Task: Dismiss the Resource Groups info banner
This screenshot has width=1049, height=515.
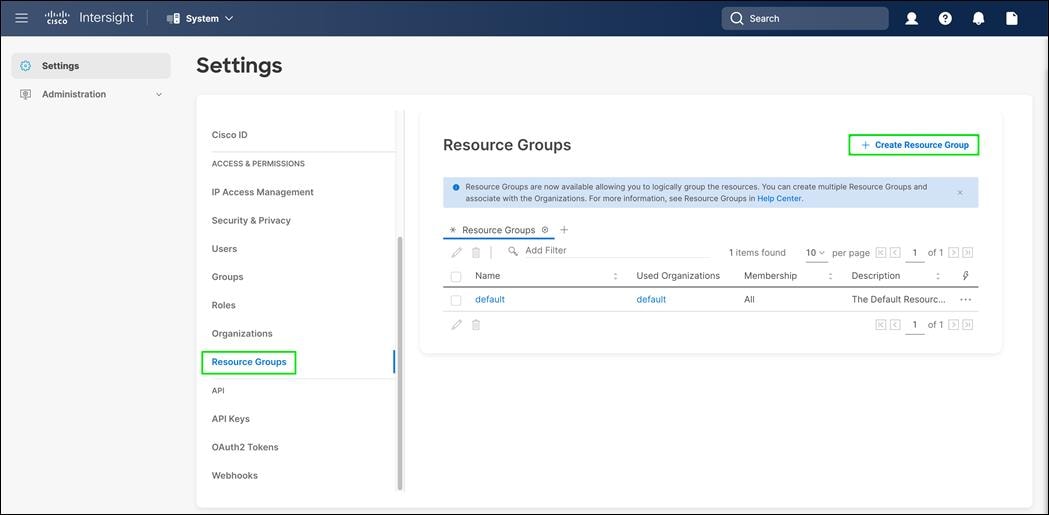Action: tap(960, 193)
